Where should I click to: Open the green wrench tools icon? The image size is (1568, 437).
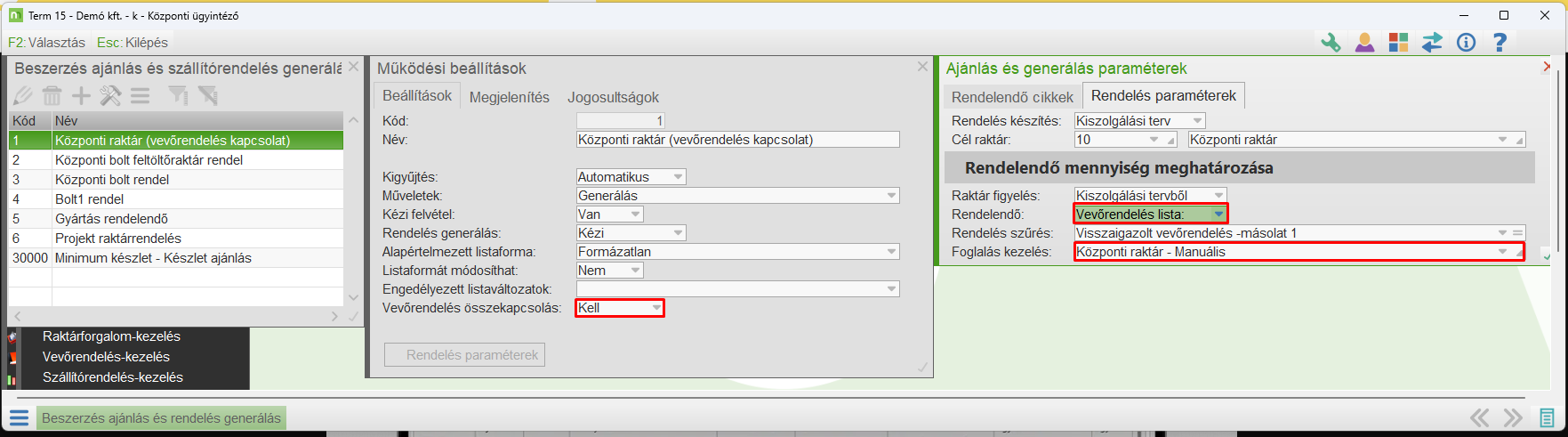click(x=1331, y=42)
